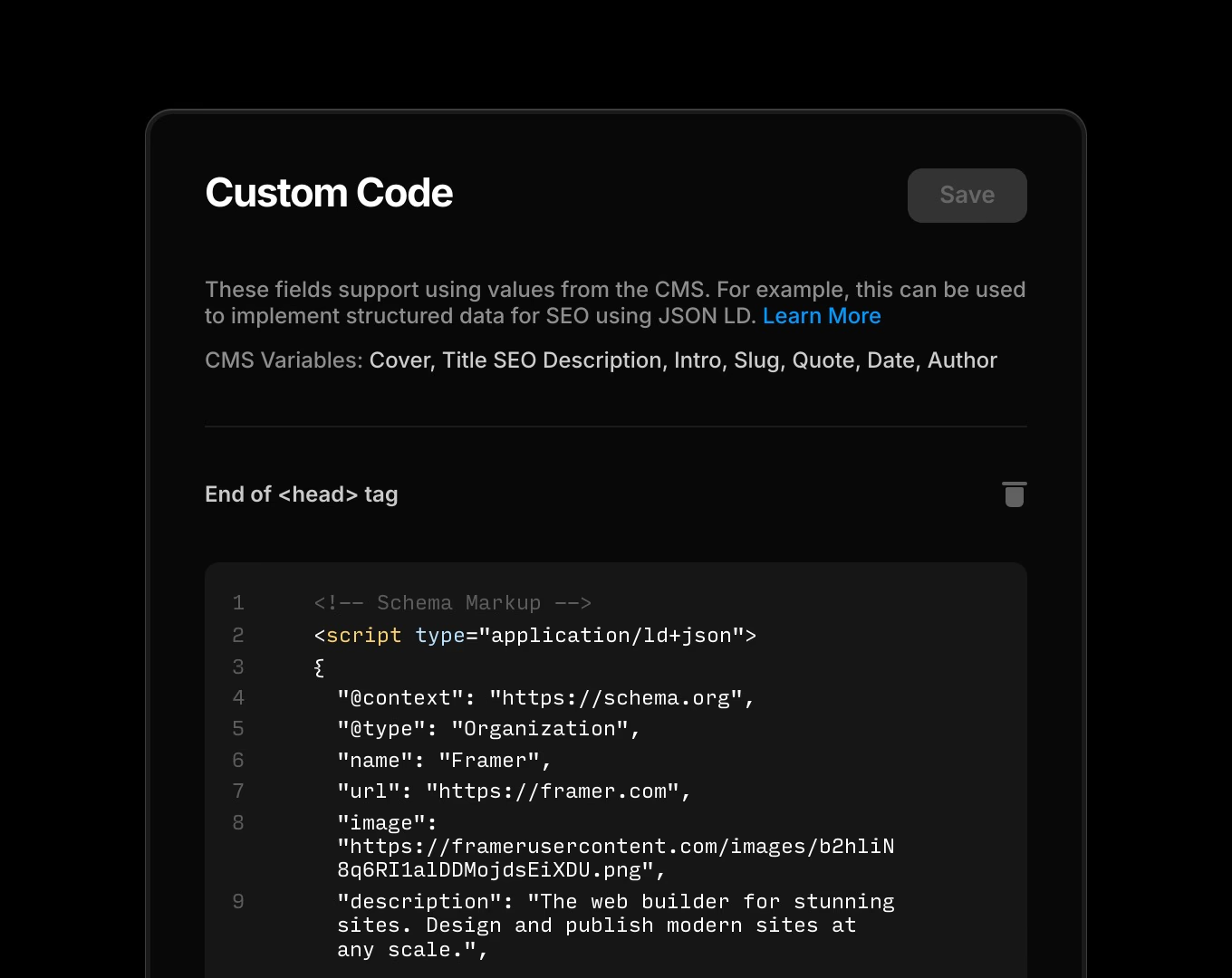The height and width of the screenshot is (978, 1232).
Task: Click the "name": "Framer" line
Action: [x=445, y=761]
